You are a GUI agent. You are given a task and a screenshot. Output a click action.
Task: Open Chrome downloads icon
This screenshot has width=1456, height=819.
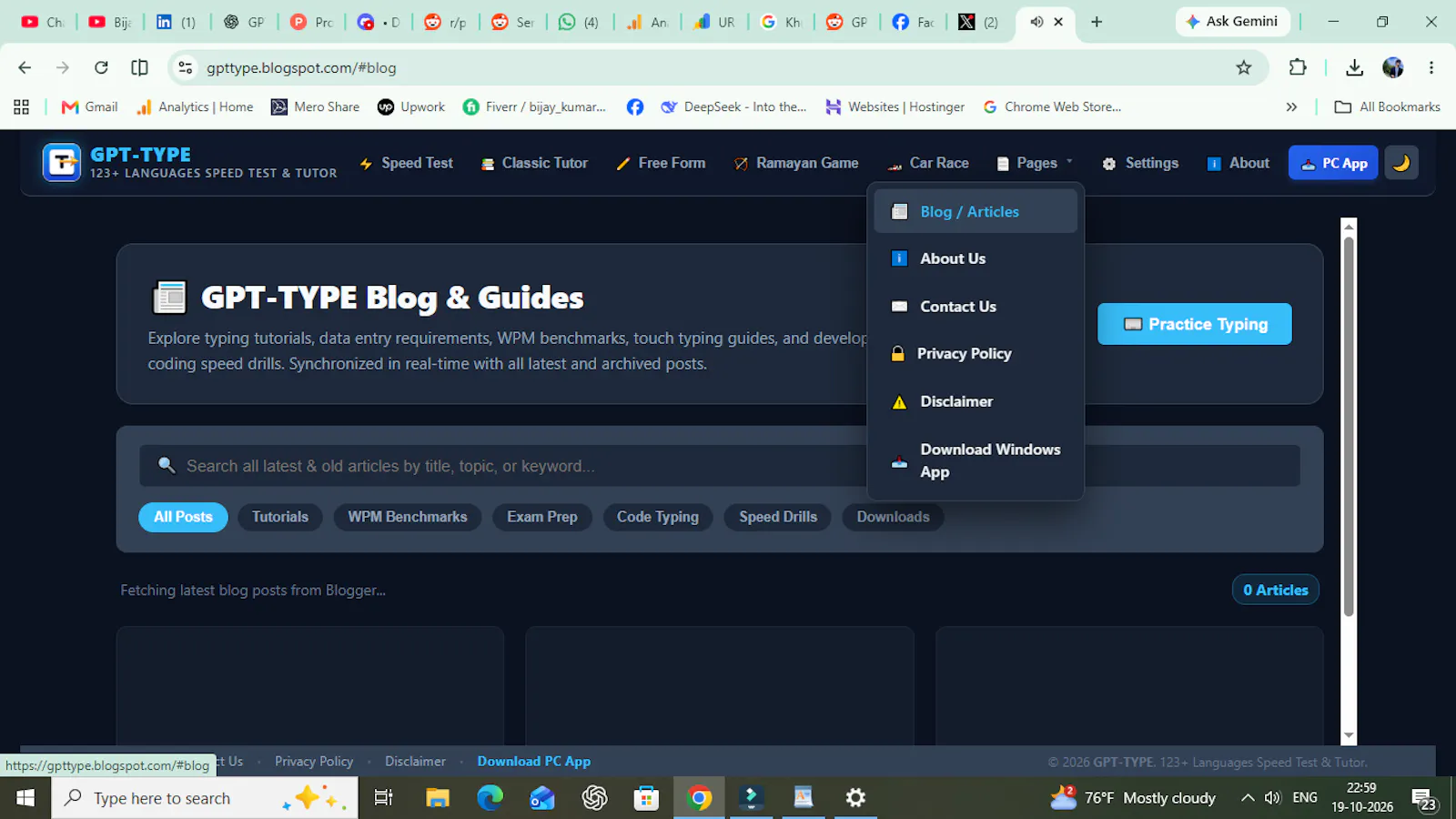click(1354, 67)
